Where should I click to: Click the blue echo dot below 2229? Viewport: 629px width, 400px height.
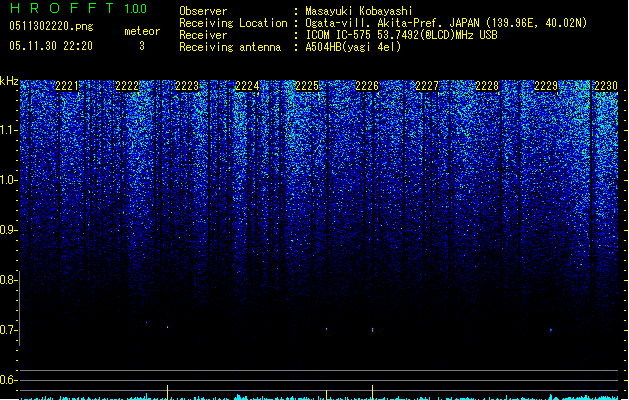tap(551, 330)
